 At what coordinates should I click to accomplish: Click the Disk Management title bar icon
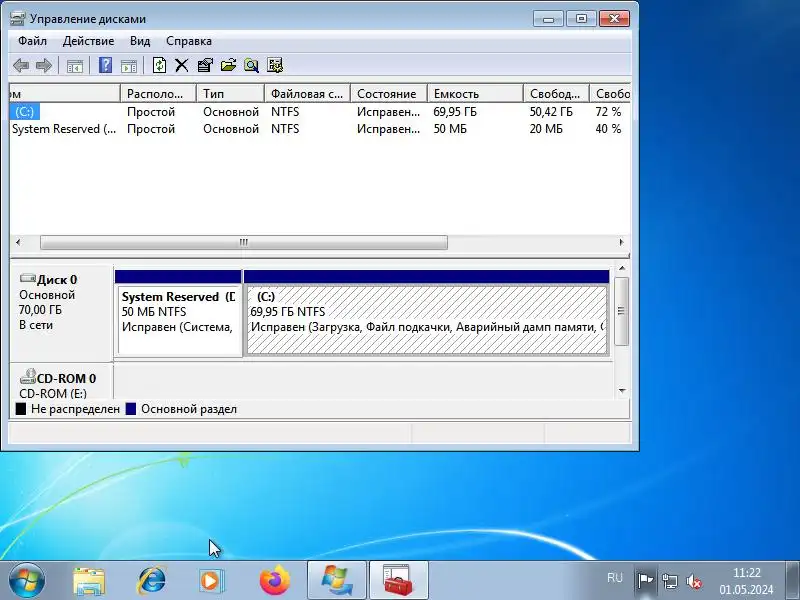click(x=17, y=19)
